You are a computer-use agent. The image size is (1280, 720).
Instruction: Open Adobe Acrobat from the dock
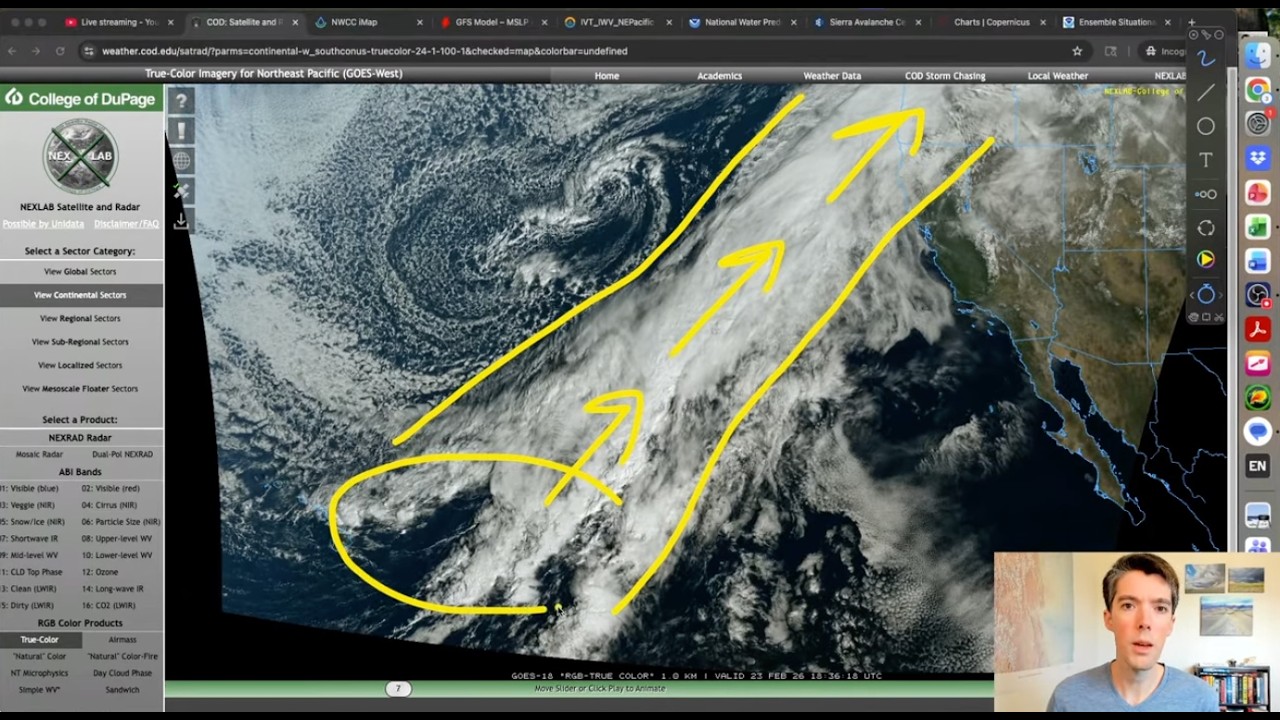[x=1258, y=329]
